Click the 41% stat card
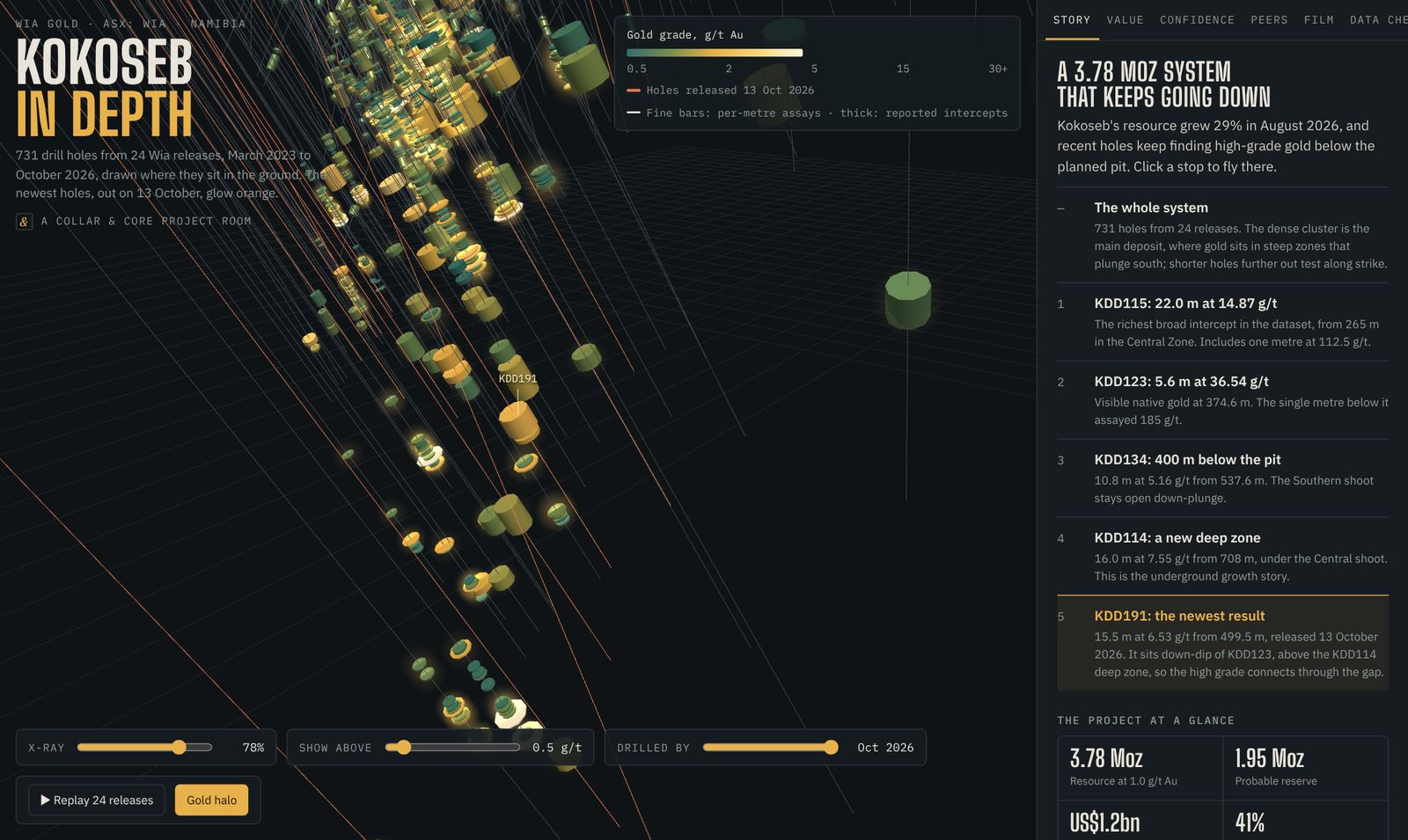 tap(1305, 821)
